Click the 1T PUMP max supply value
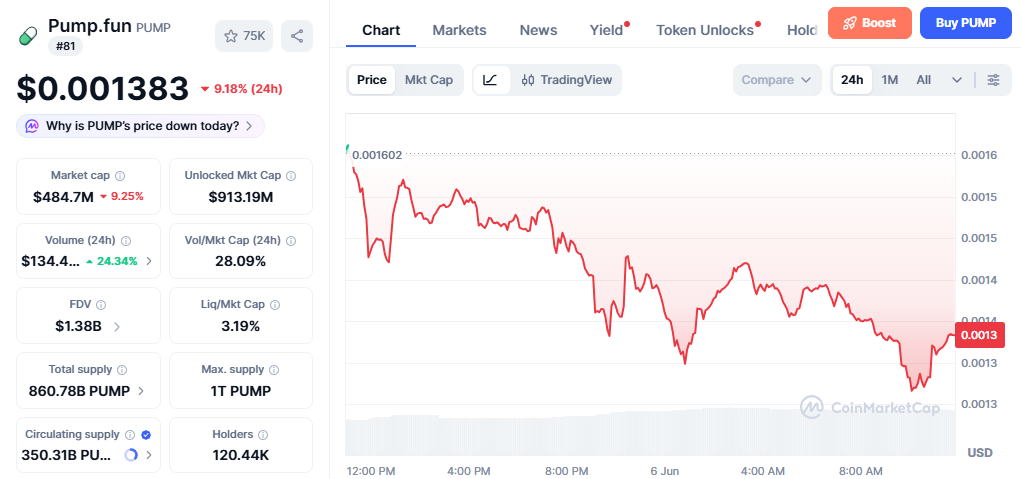The image size is (1021, 479). coord(241,391)
